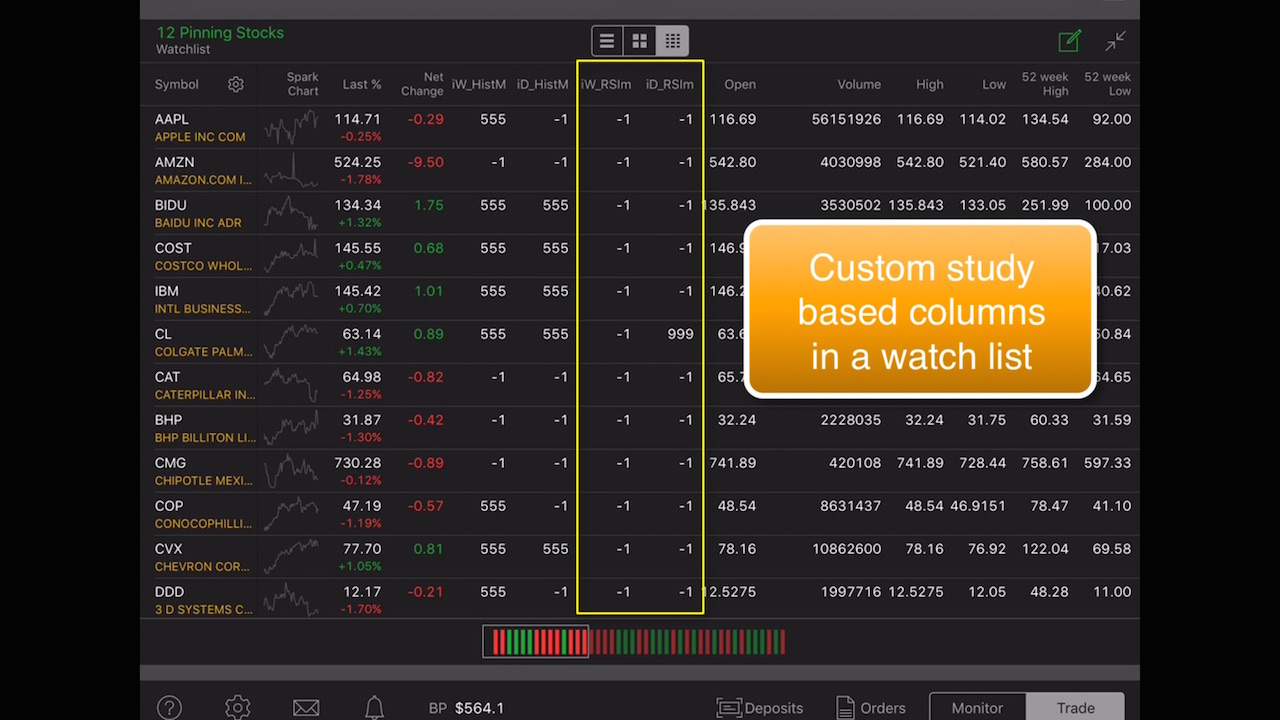Click the highlighted heat map section
This screenshot has width=1280, height=720.
click(x=537, y=642)
